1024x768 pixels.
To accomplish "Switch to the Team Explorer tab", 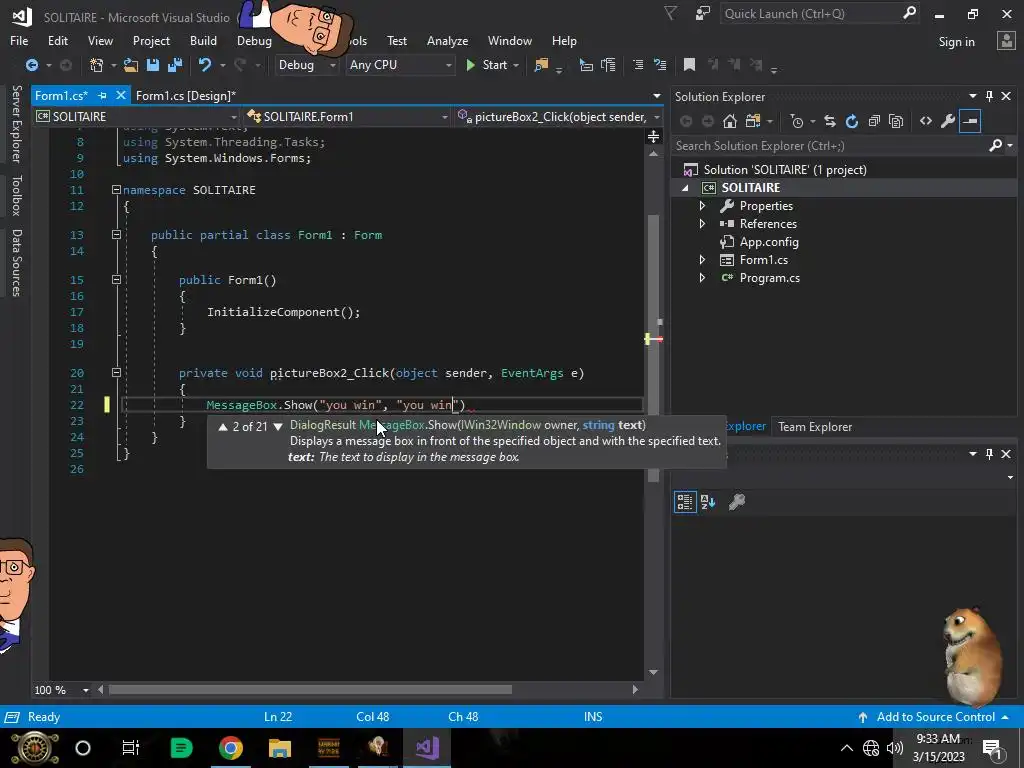I will coord(815,426).
